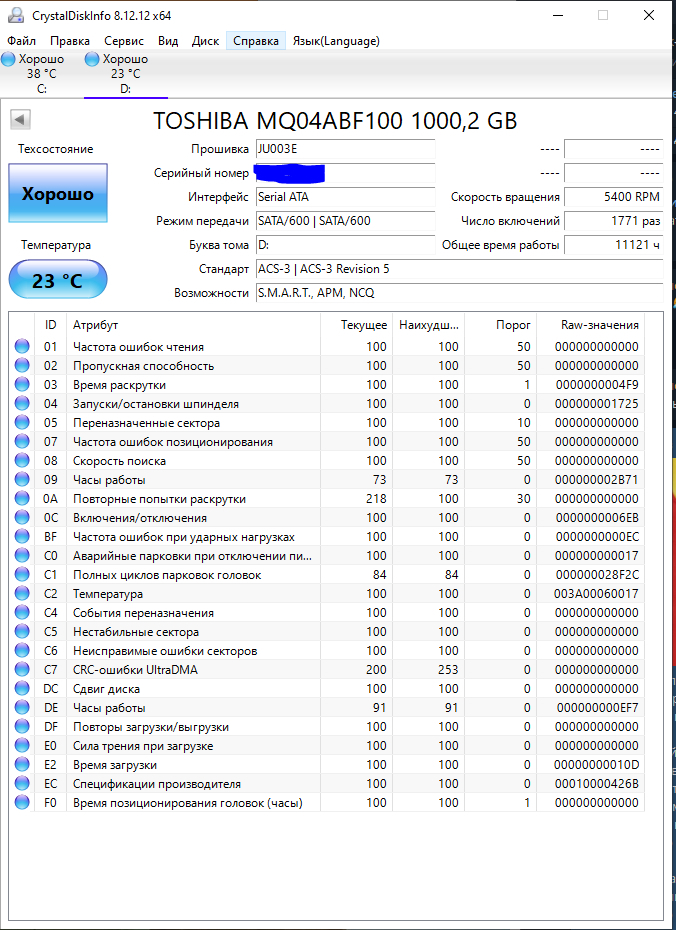The height and width of the screenshot is (930, 676).
Task: Open the Язык(Language) menu
Action: (336, 41)
